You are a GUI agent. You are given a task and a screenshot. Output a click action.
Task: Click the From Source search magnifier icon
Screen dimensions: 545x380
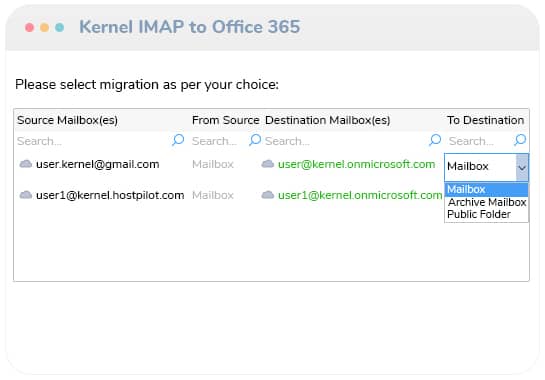point(255,140)
